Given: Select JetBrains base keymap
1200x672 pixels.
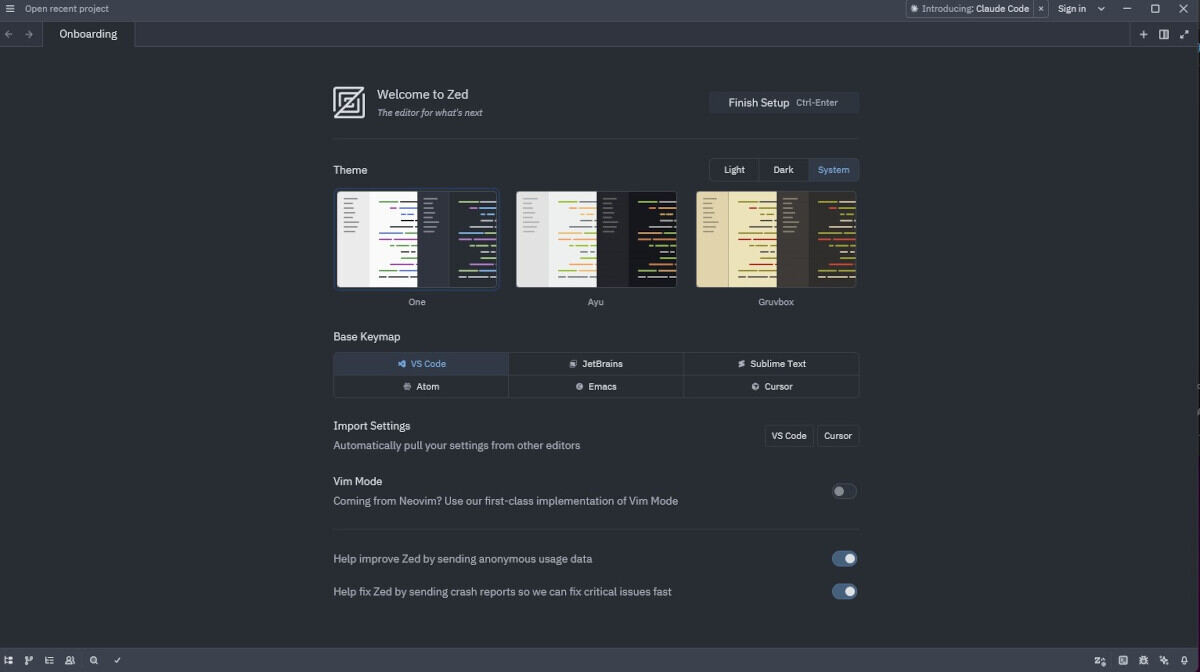Looking at the screenshot, I should [x=596, y=364].
